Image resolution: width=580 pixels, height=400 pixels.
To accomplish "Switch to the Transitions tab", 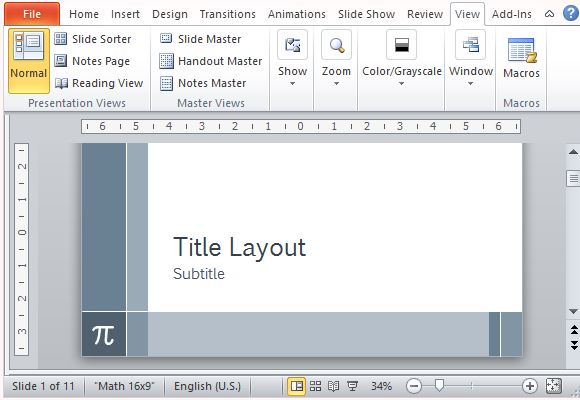I will 227,14.
